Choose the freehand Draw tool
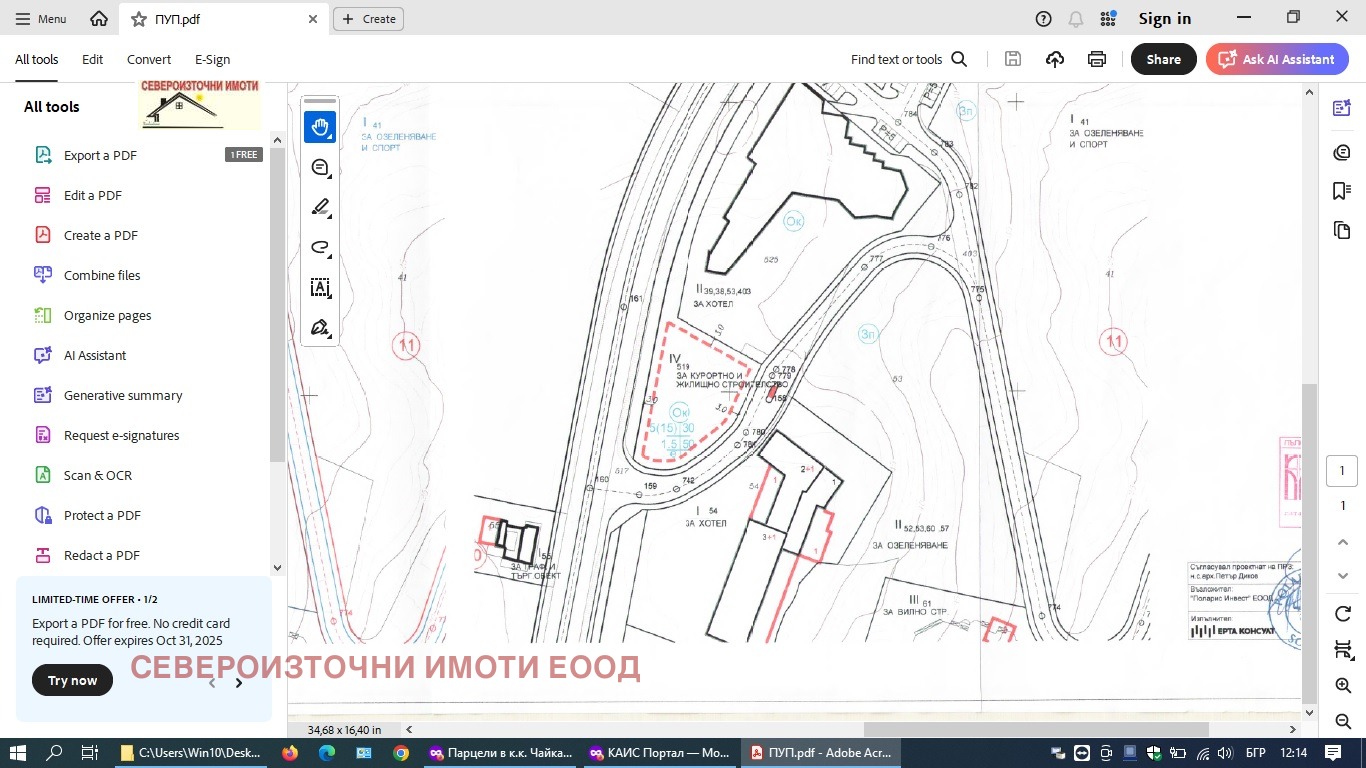The image size is (1366, 768). (x=320, y=248)
